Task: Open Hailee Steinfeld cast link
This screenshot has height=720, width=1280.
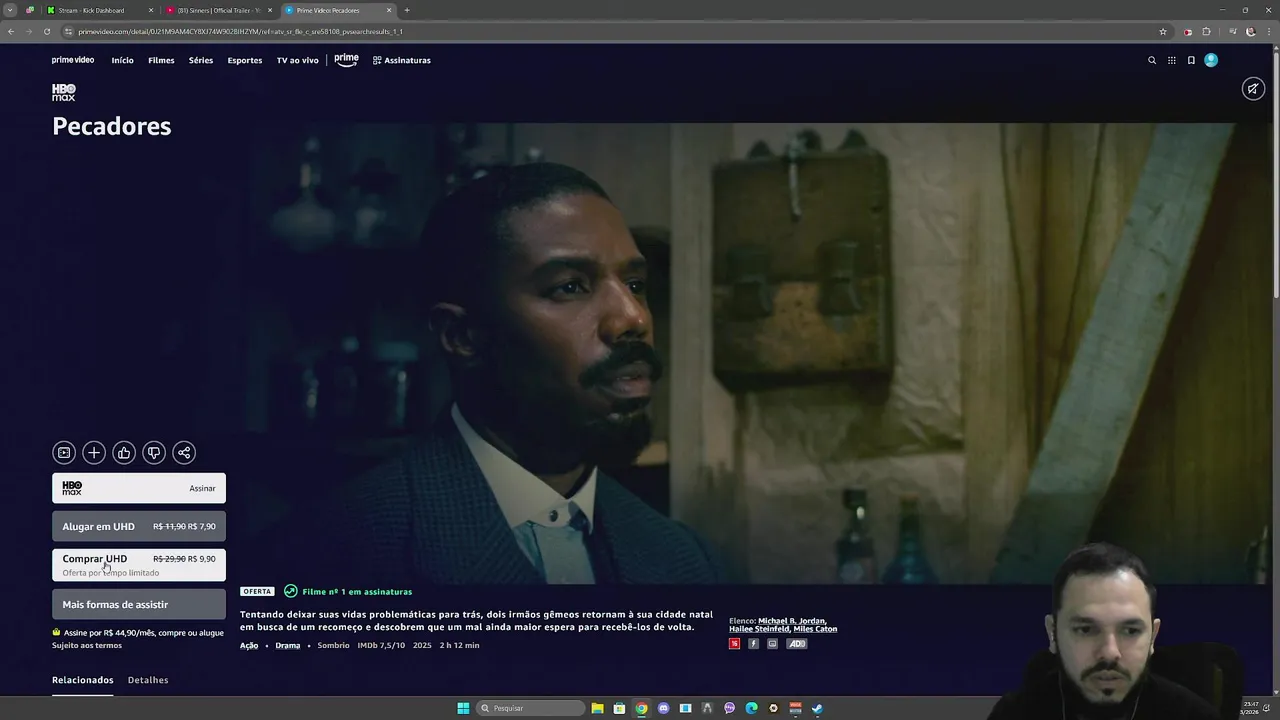Action: [x=759, y=629]
